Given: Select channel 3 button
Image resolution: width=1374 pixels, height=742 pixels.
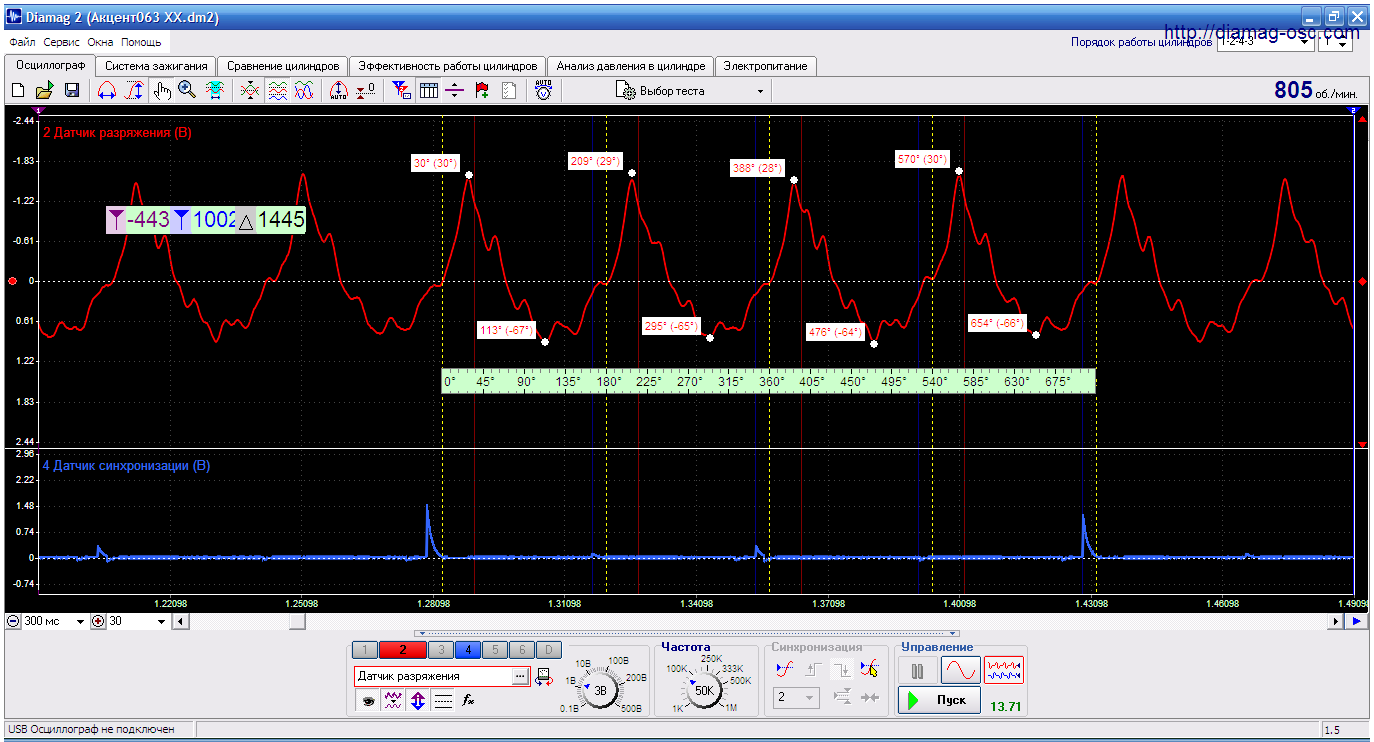Looking at the screenshot, I should [441, 650].
